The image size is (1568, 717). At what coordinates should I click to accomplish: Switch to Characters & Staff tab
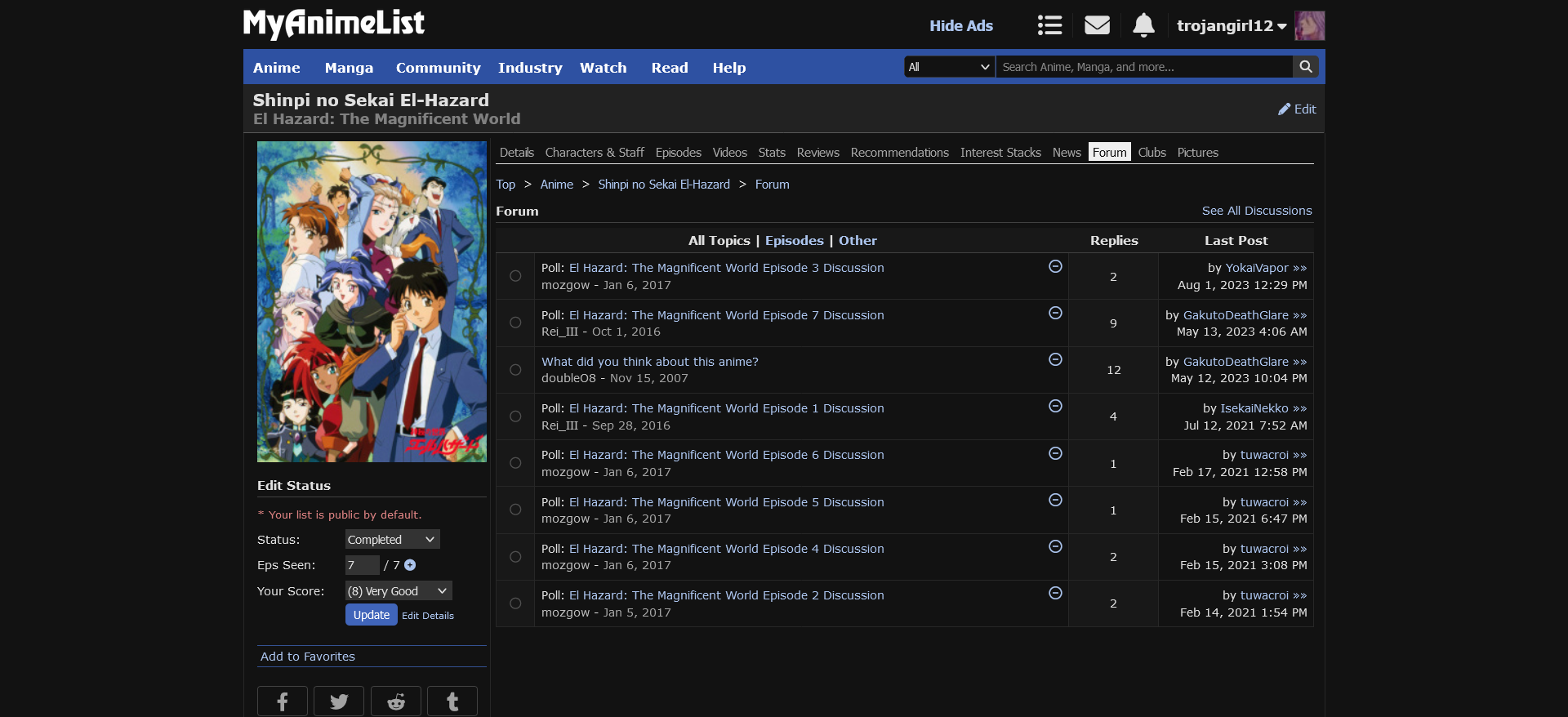(x=595, y=153)
